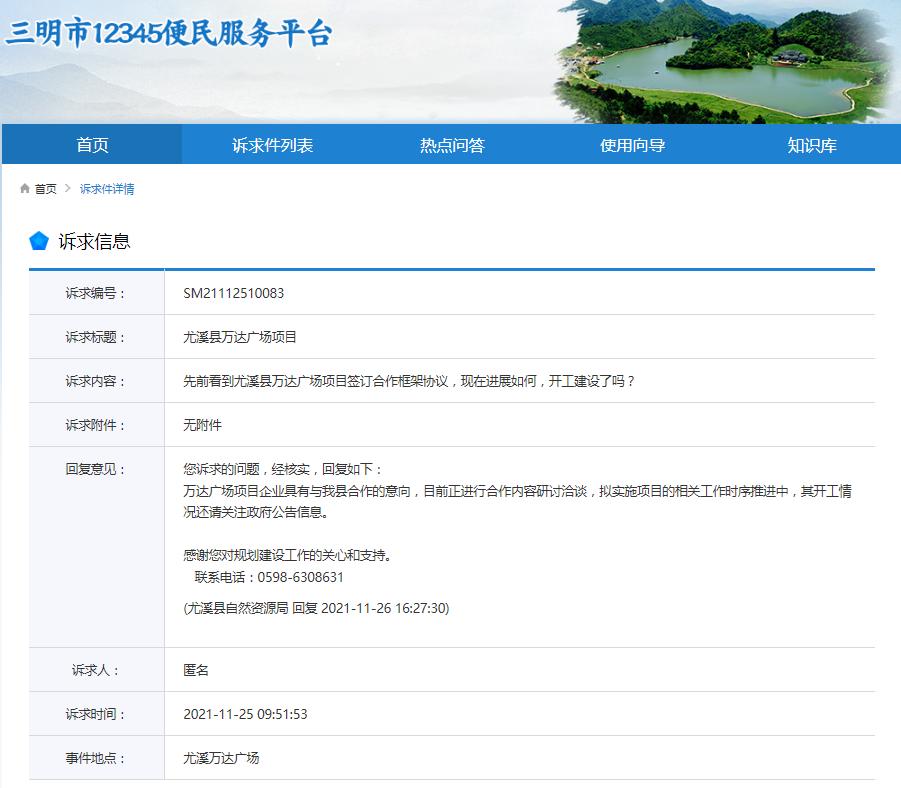
Task: Switch to the 知识库 tab
Action: pos(812,145)
